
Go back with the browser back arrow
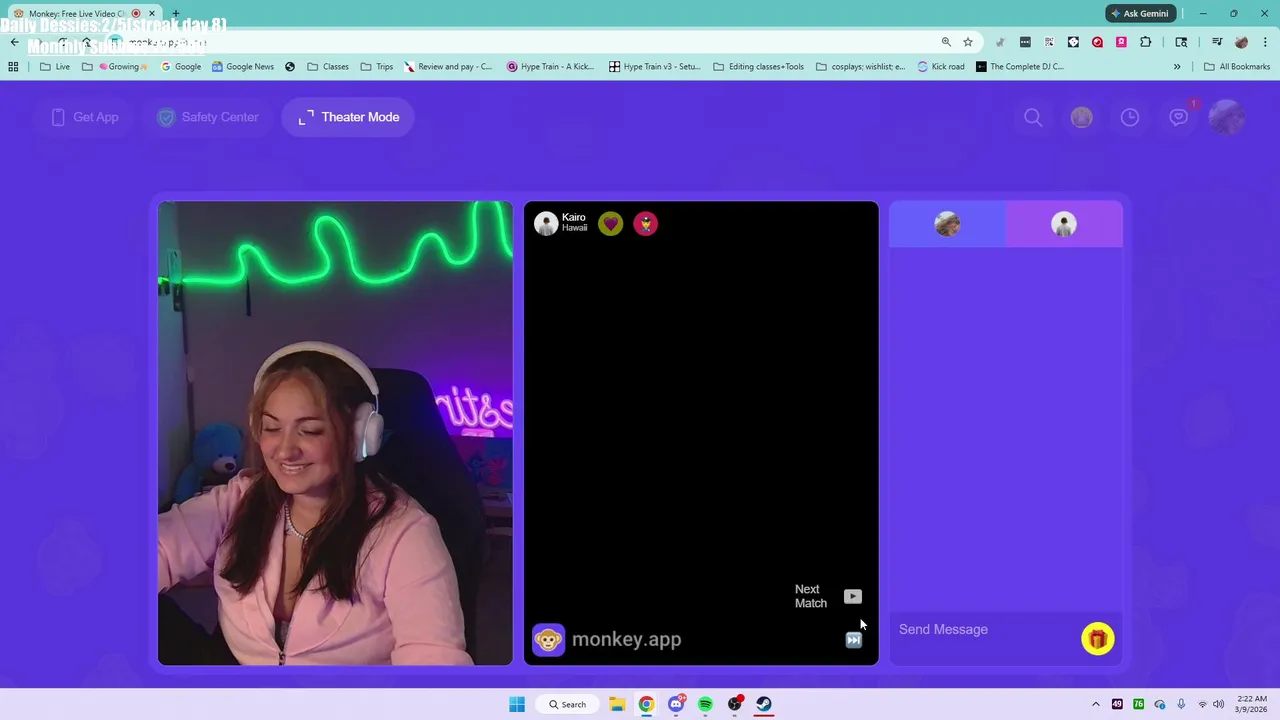coord(14,42)
